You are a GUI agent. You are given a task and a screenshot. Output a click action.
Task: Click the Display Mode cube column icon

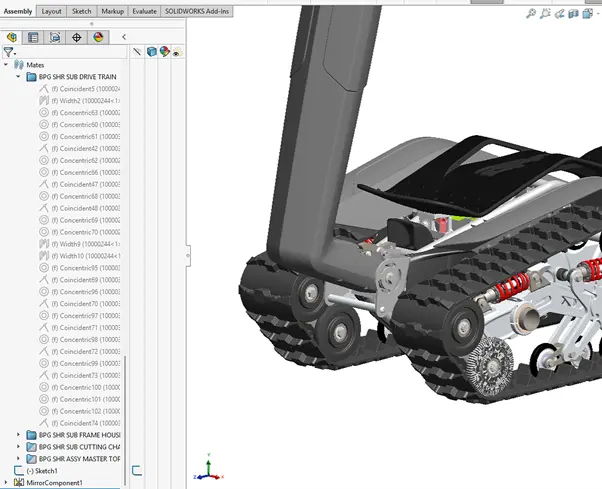[x=152, y=51]
